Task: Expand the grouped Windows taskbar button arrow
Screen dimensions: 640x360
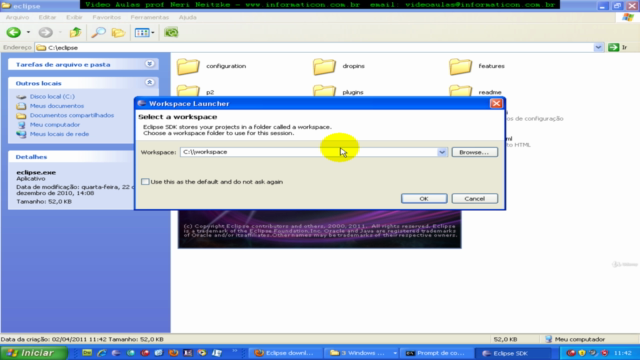Action: click(395, 353)
